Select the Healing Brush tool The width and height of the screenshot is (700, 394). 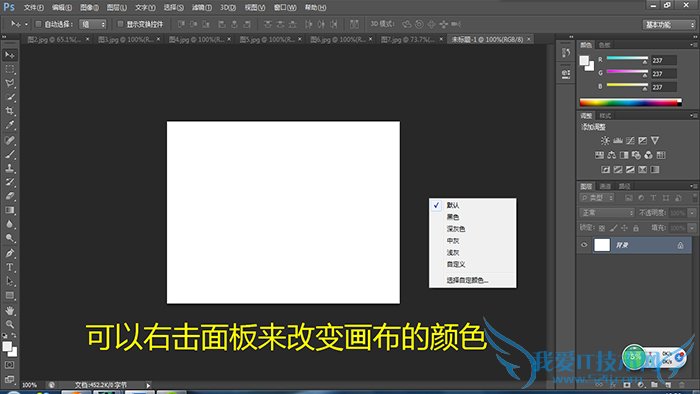(x=10, y=140)
